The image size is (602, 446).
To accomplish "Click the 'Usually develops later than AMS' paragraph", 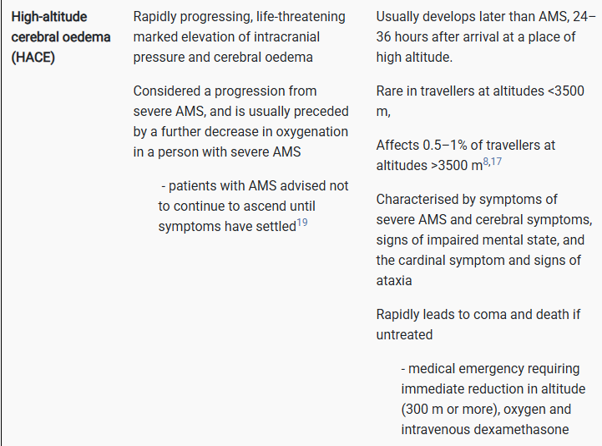I will 486,37.
